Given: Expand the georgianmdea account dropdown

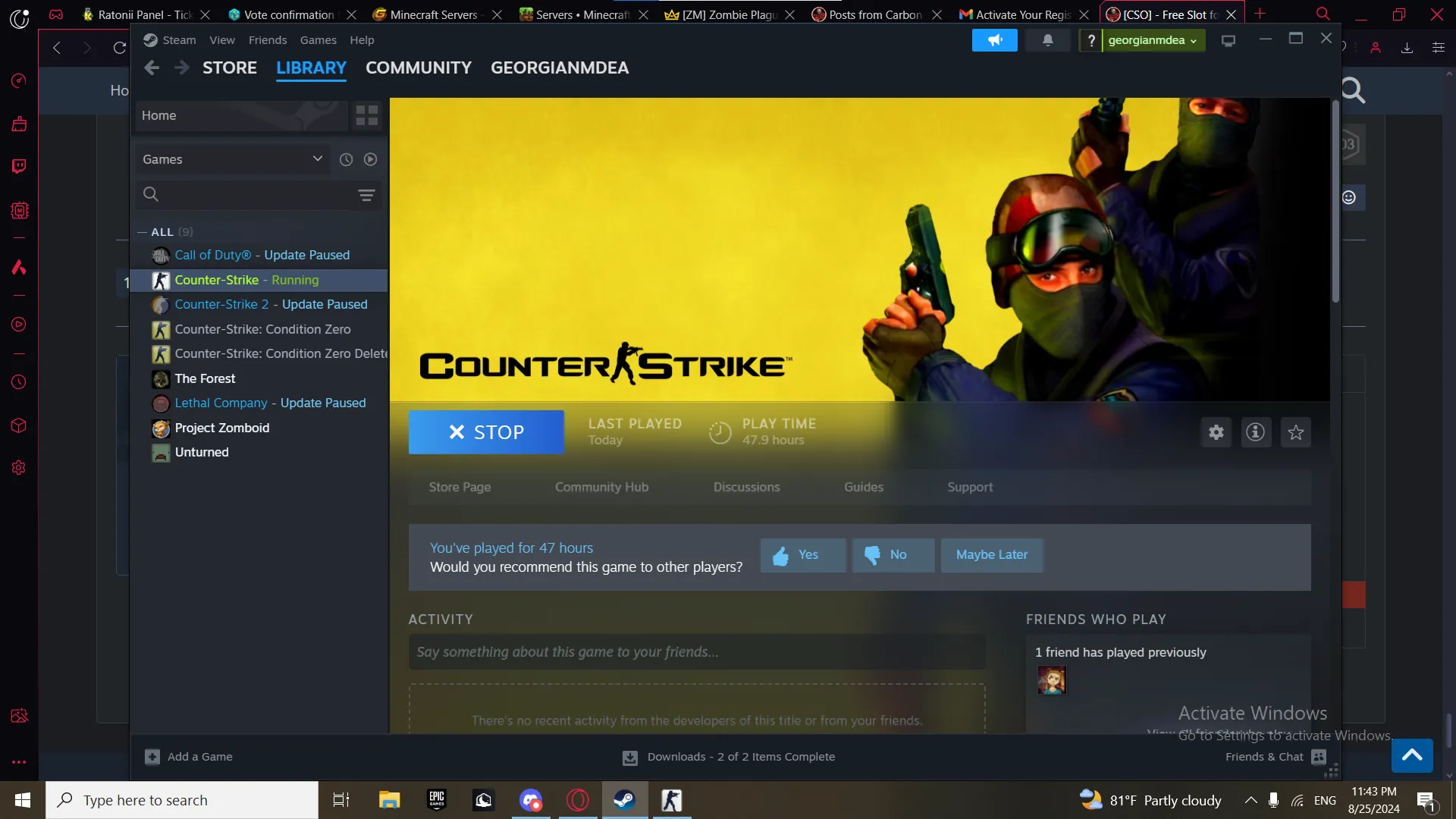Looking at the screenshot, I should [1153, 40].
